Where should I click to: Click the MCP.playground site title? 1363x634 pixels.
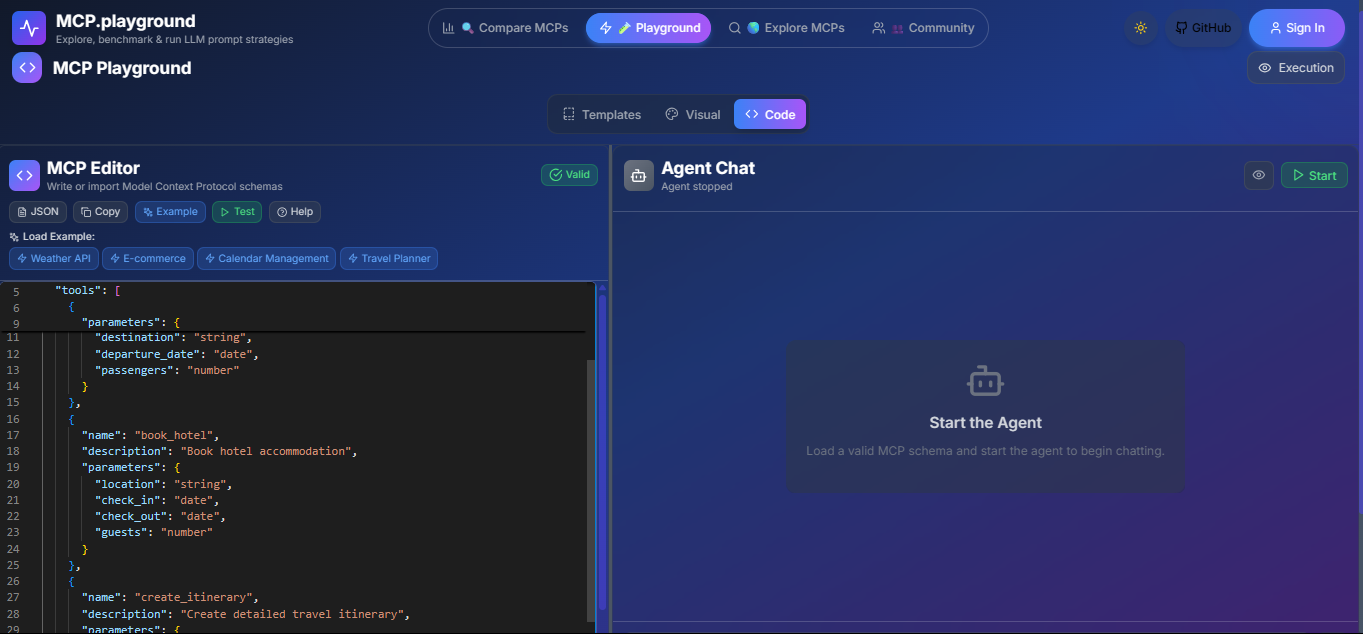[x=126, y=21]
